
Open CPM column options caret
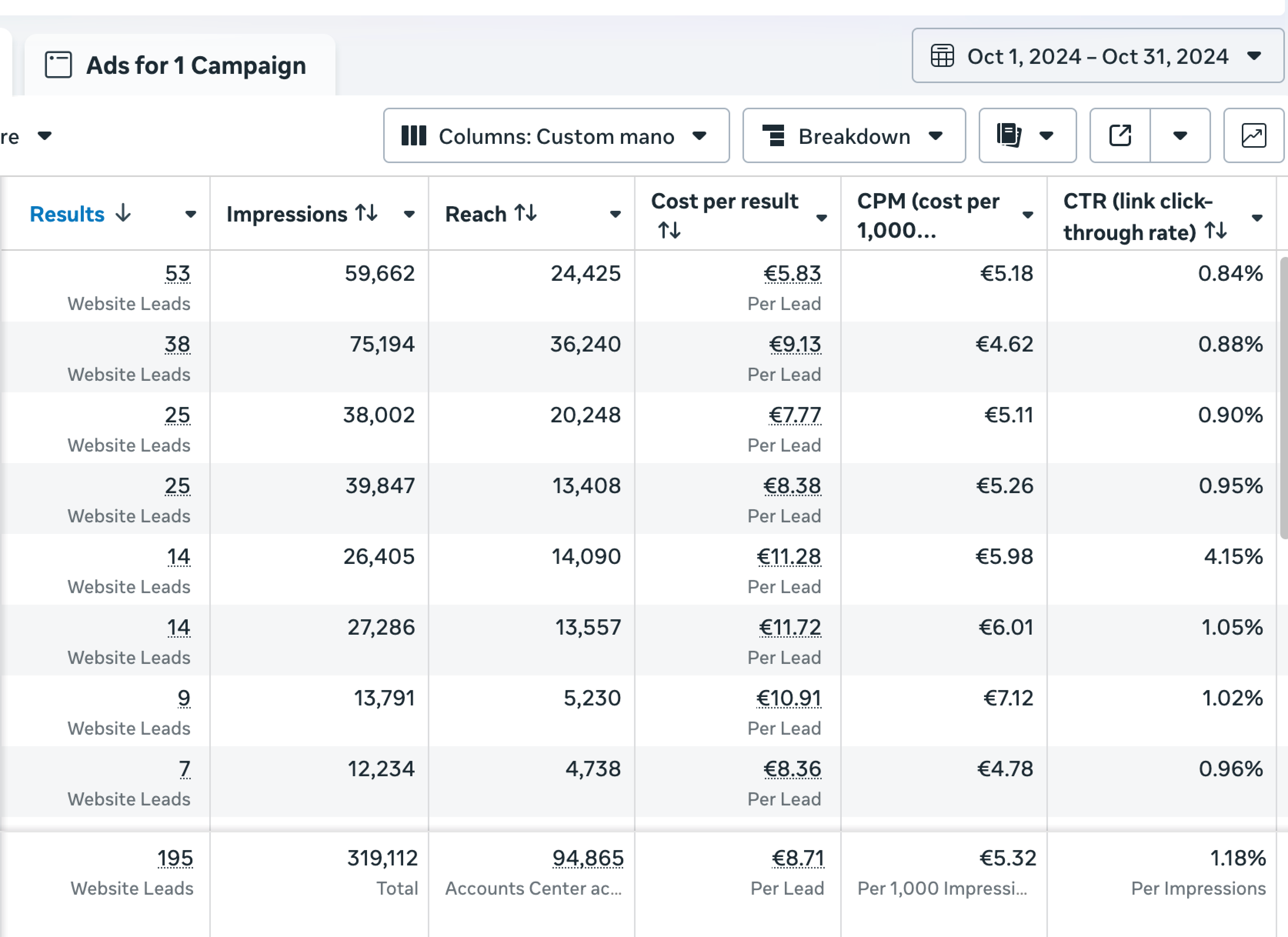(x=1027, y=215)
